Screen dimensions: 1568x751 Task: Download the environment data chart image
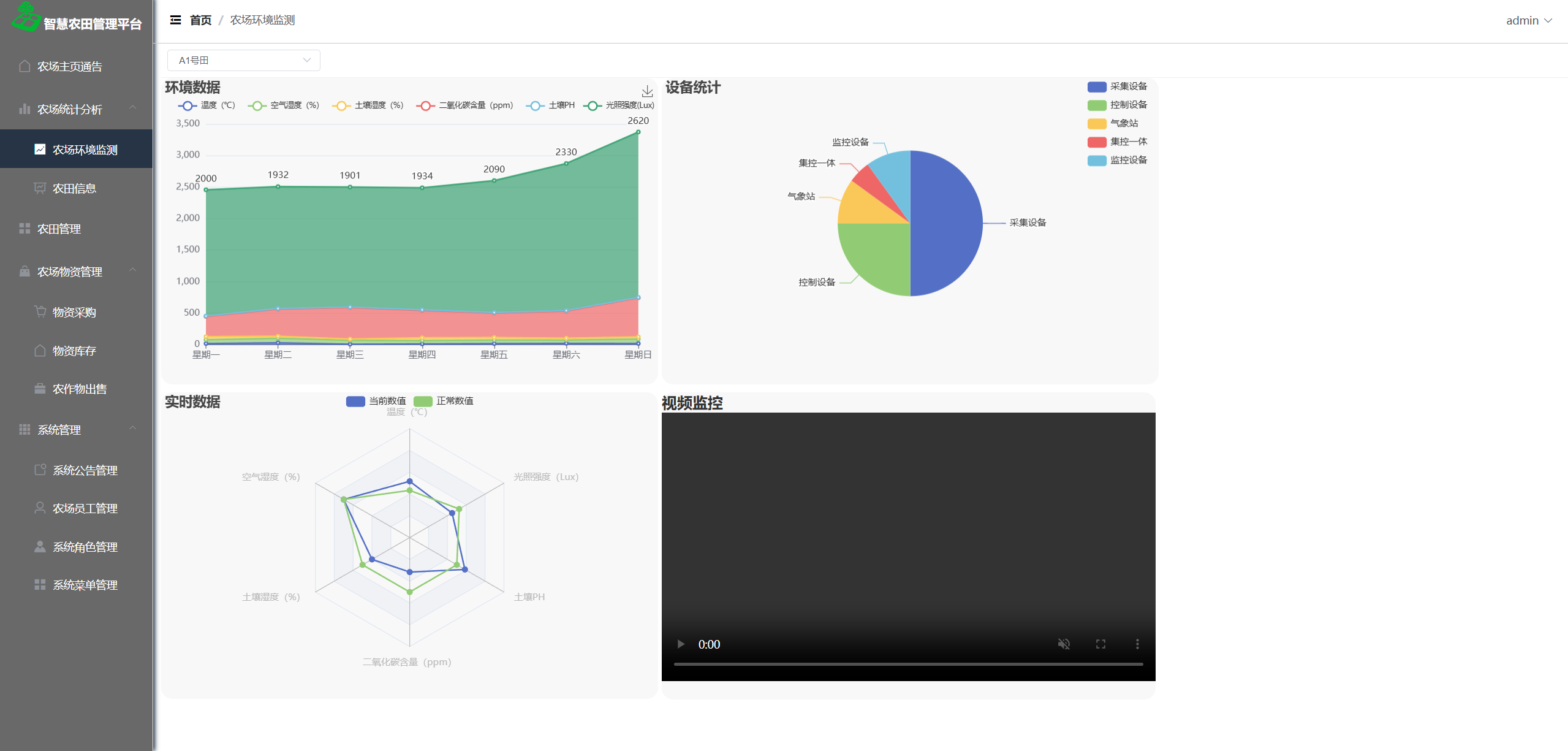click(647, 91)
